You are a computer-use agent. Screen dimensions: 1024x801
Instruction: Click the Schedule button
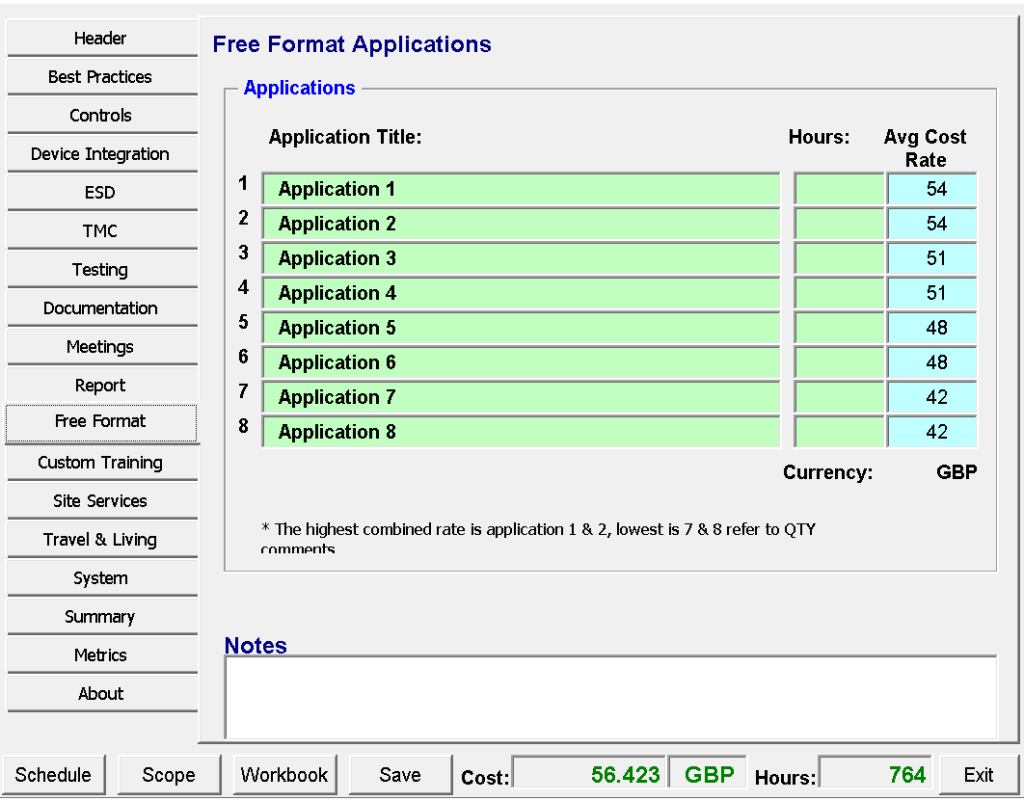tap(53, 775)
